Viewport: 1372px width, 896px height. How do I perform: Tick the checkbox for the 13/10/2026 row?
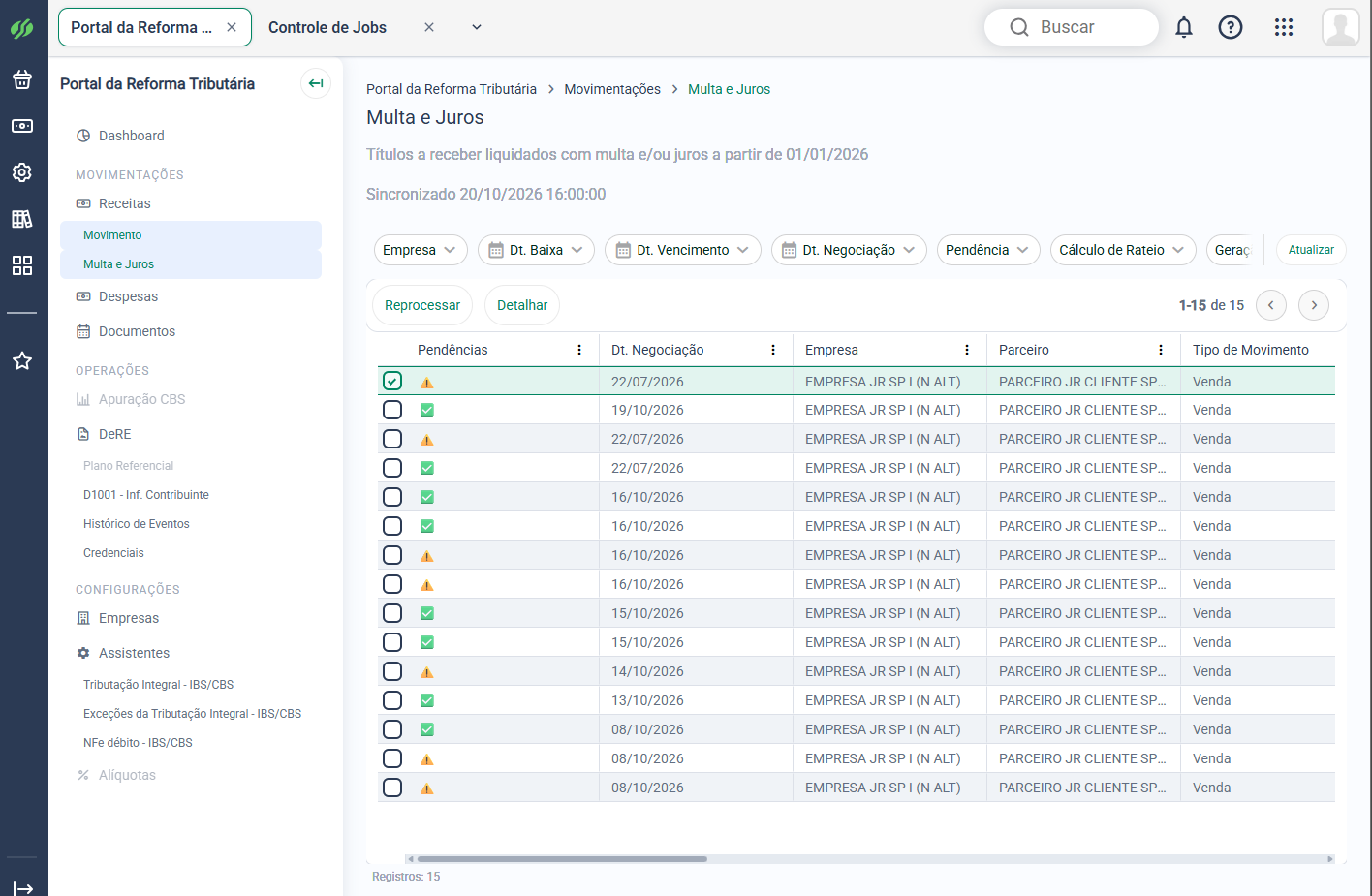tap(392, 700)
